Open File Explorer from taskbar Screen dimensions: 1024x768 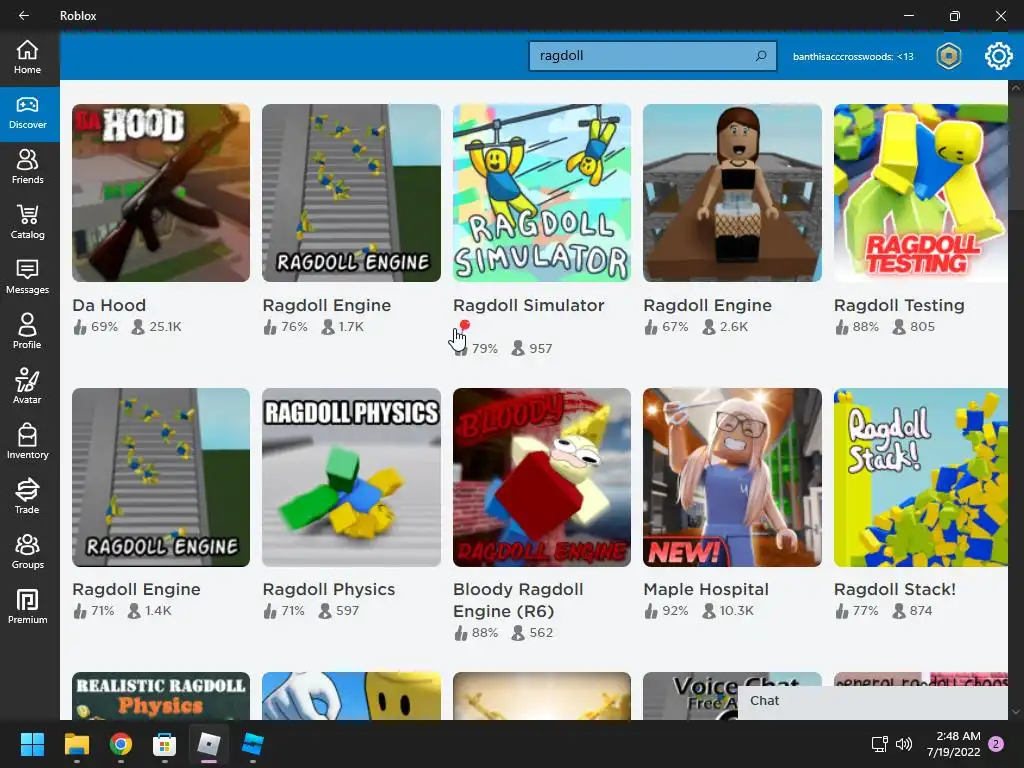point(76,744)
